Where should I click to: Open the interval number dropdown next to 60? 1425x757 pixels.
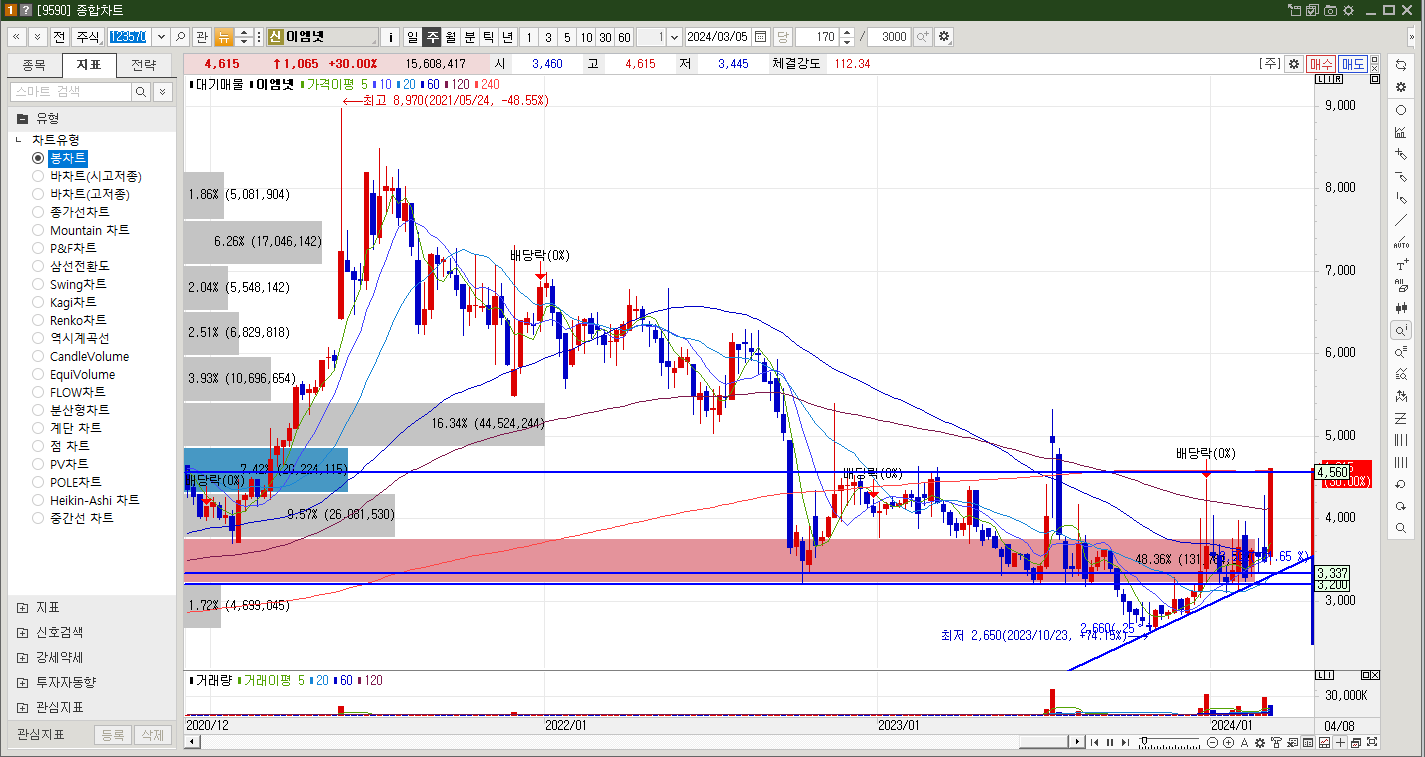pos(675,36)
